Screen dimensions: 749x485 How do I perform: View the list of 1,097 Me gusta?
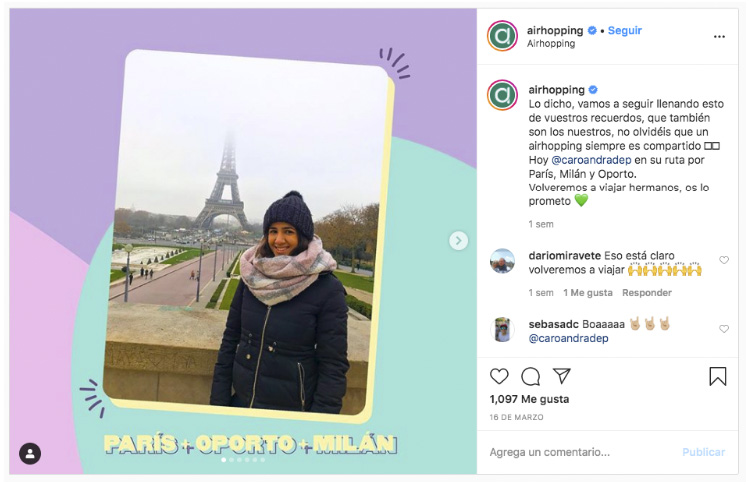pos(529,399)
